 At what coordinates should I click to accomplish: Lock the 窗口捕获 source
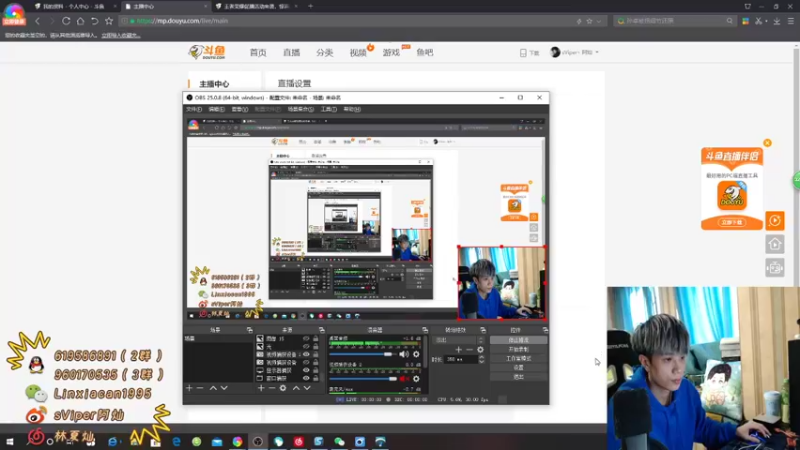pyautogui.click(x=315, y=379)
